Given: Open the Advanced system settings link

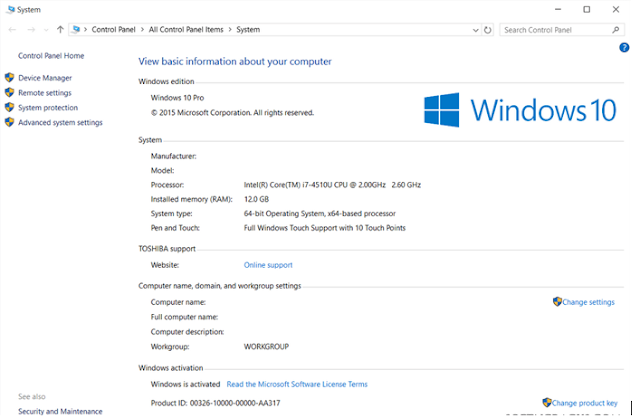Looking at the screenshot, I should click(60, 122).
